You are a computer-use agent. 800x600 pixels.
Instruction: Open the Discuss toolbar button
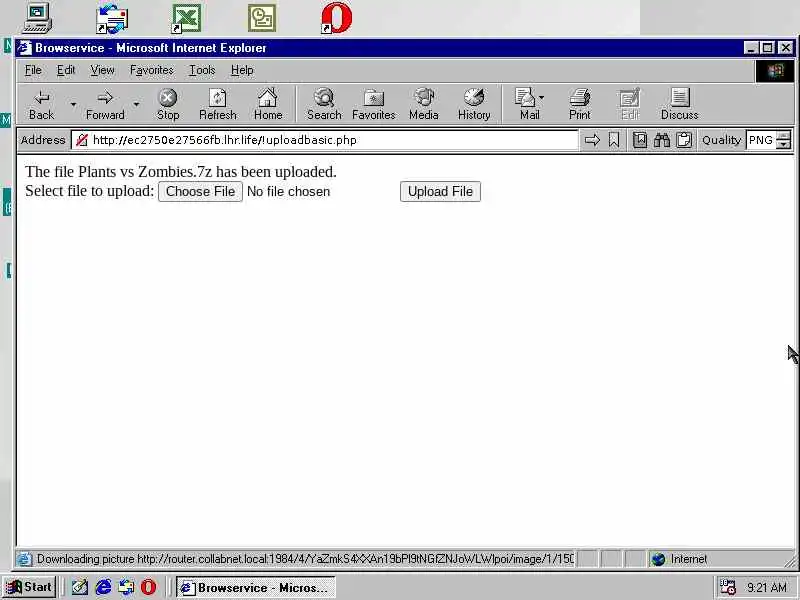coord(680,105)
